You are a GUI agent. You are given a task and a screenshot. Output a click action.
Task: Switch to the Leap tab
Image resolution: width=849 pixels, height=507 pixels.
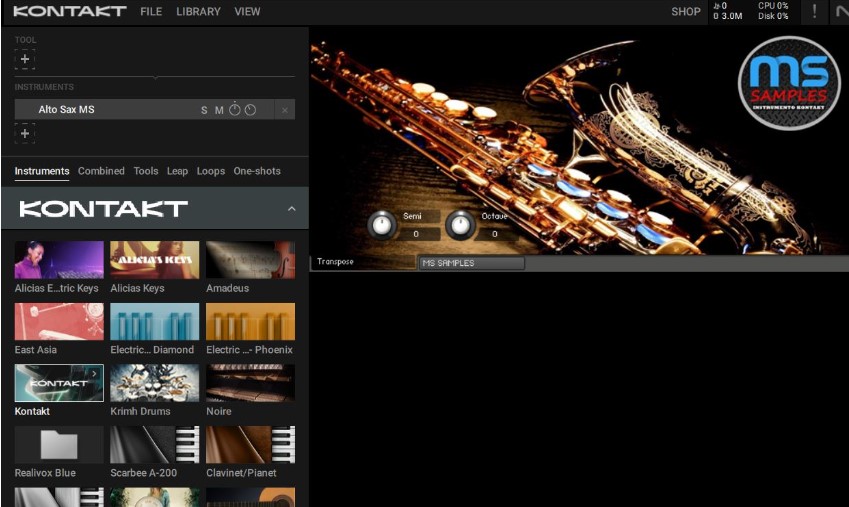coord(177,171)
